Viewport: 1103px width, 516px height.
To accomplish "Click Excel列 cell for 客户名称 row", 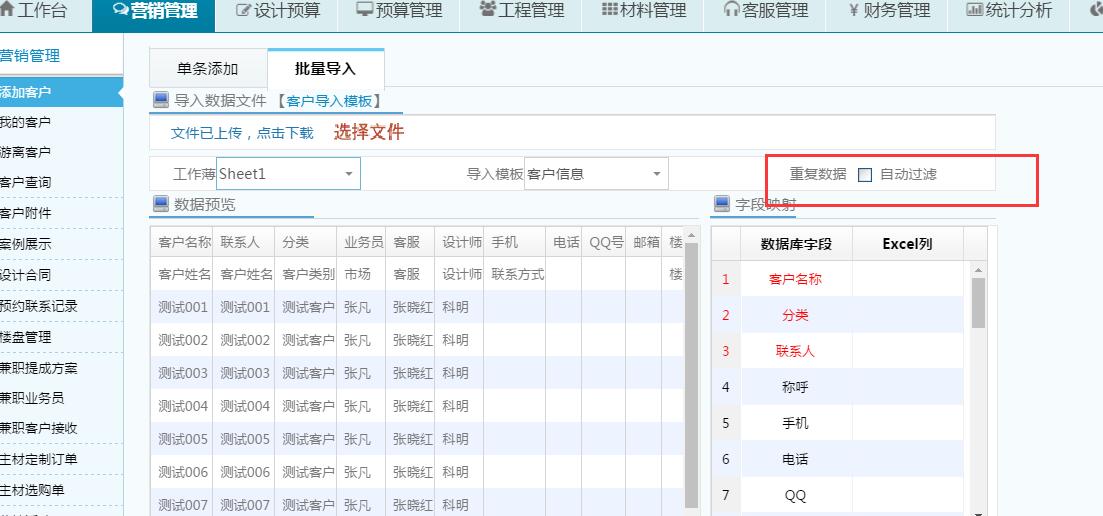I will click(x=907, y=279).
